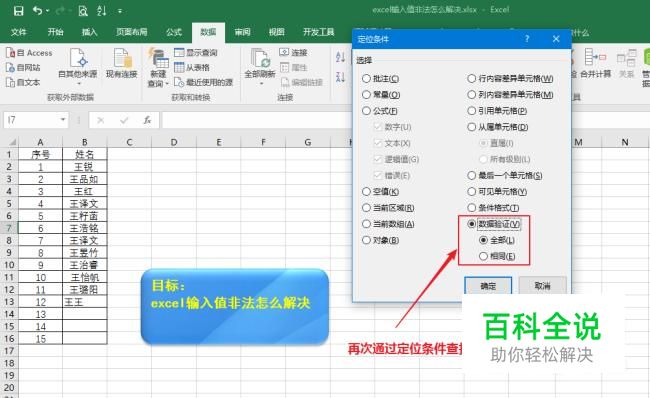Switch to 开发工具 Developer tab
The height and width of the screenshot is (398, 650).
318,32
